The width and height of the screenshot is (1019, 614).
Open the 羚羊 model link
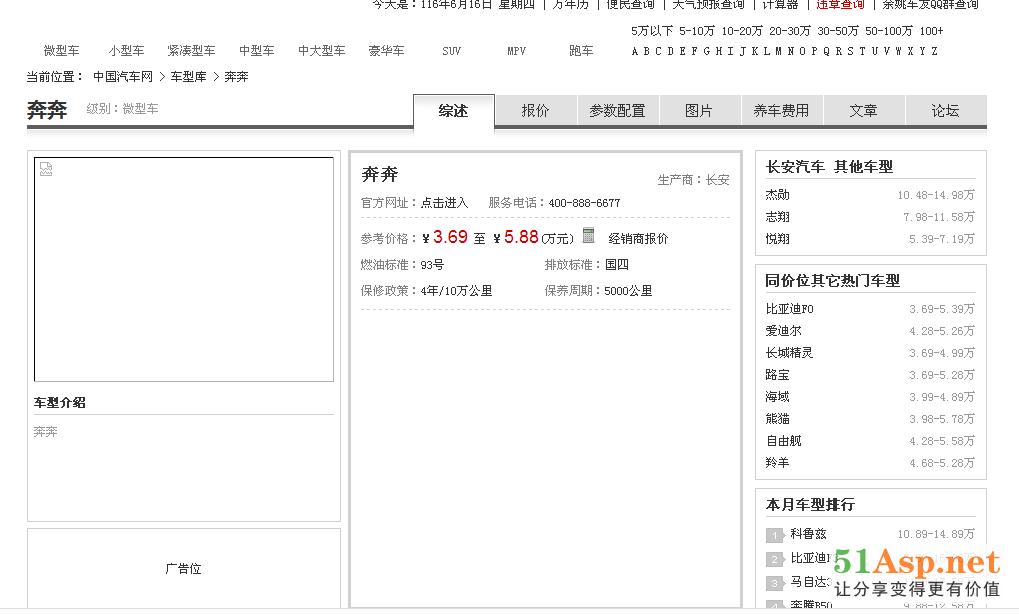[777, 463]
